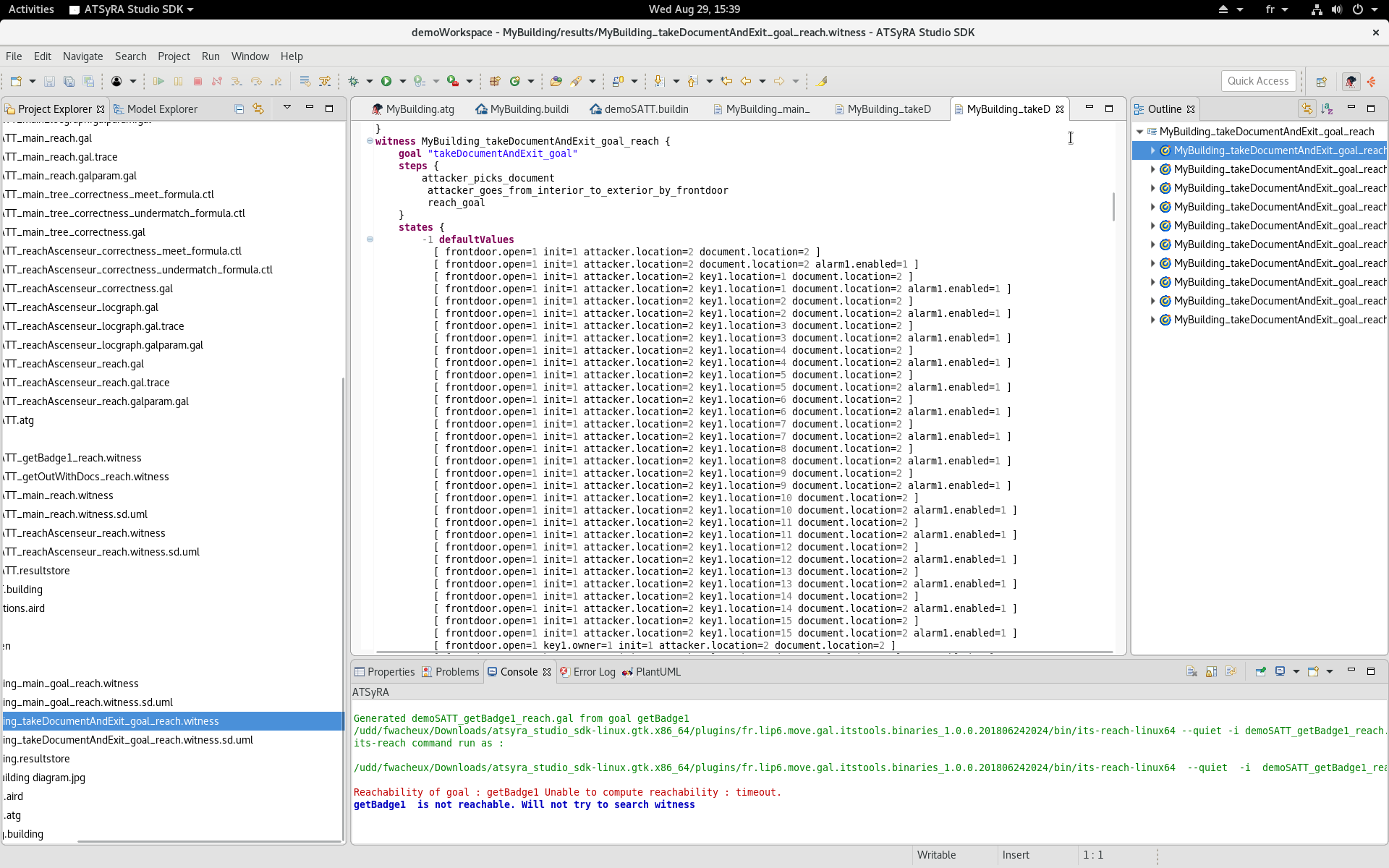Click the editor vertical scrollbar thumb
The height and width of the screenshot is (868, 1389).
coord(1113,206)
